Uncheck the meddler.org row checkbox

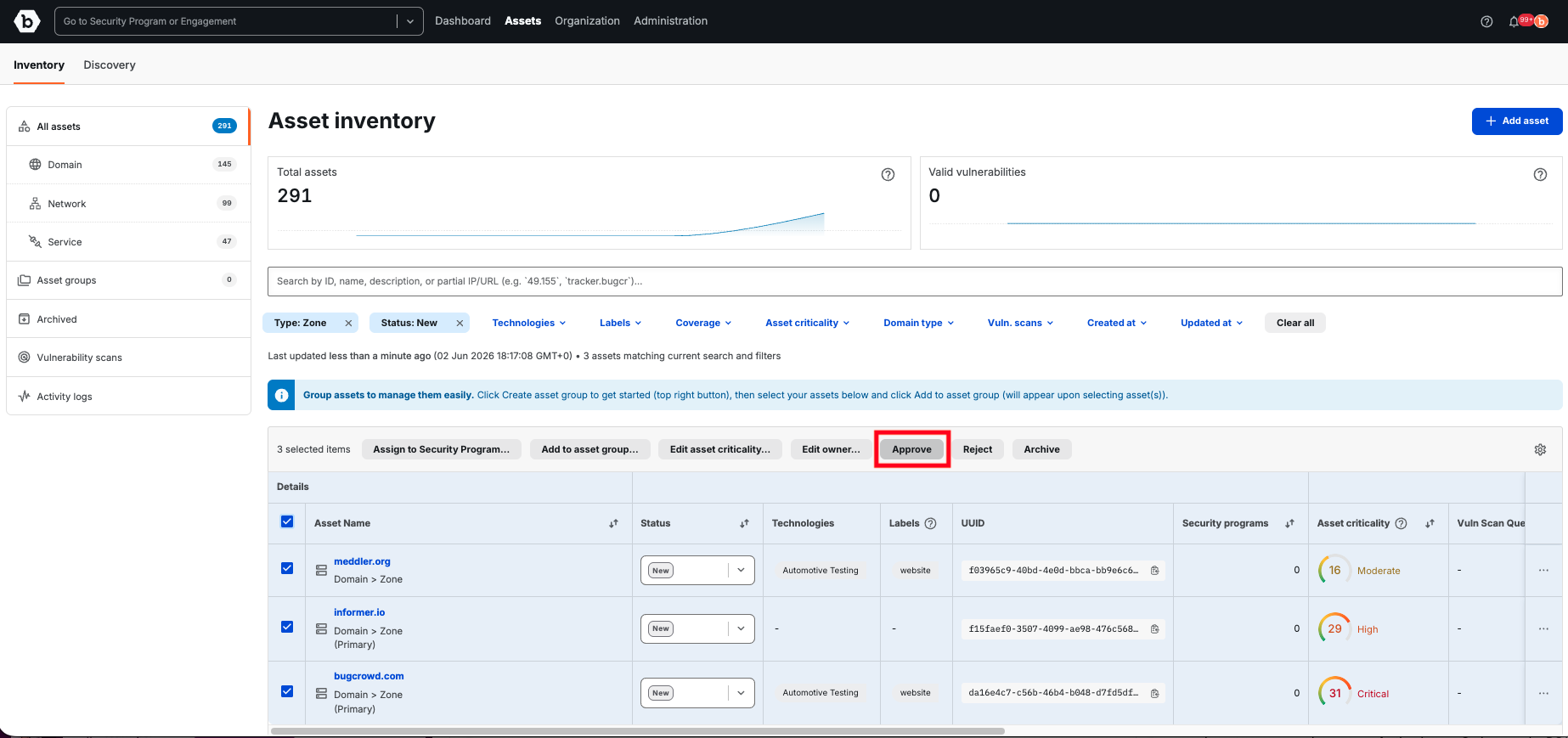pos(287,568)
